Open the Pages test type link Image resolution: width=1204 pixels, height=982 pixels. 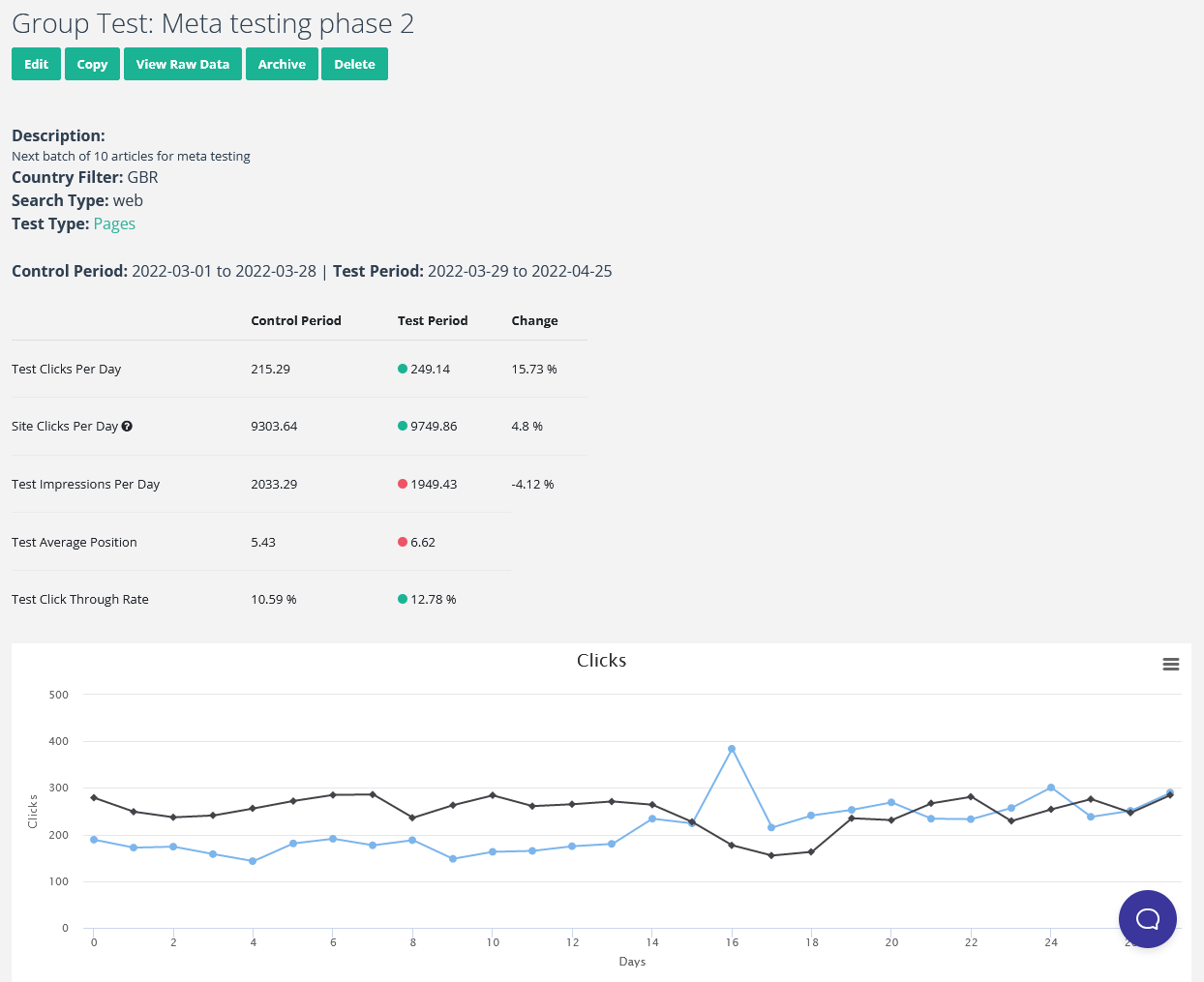point(114,223)
